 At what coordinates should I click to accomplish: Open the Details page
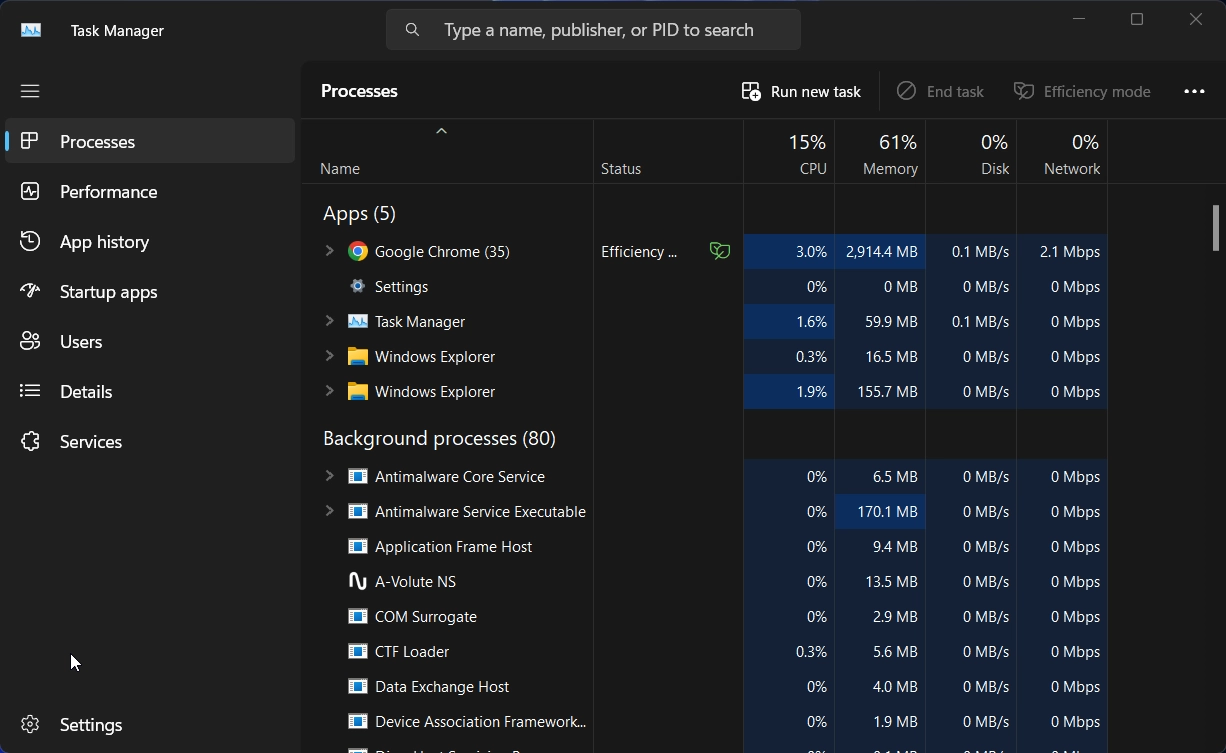click(x=150, y=391)
